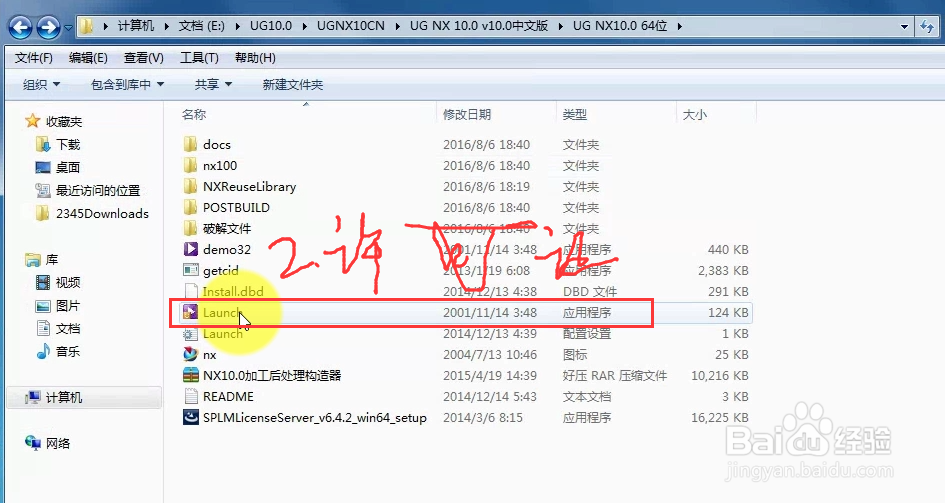945x503 pixels.
Task: Select the getcid application icon
Action: 190,270
